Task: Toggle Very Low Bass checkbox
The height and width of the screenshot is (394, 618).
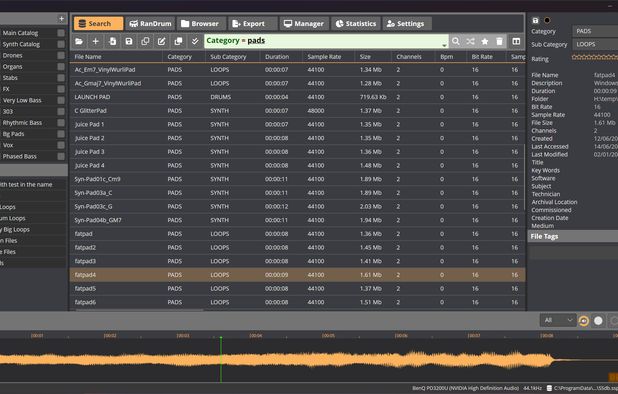Action: 61,100
